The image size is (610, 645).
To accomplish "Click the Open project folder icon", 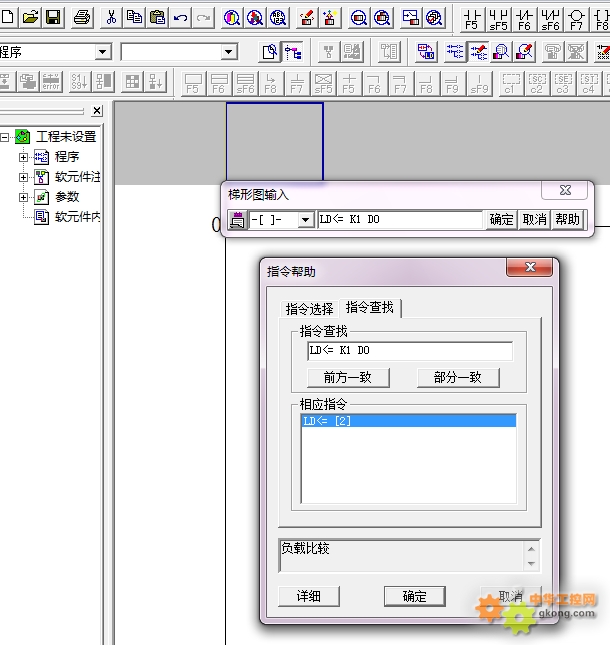I will (30, 17).
